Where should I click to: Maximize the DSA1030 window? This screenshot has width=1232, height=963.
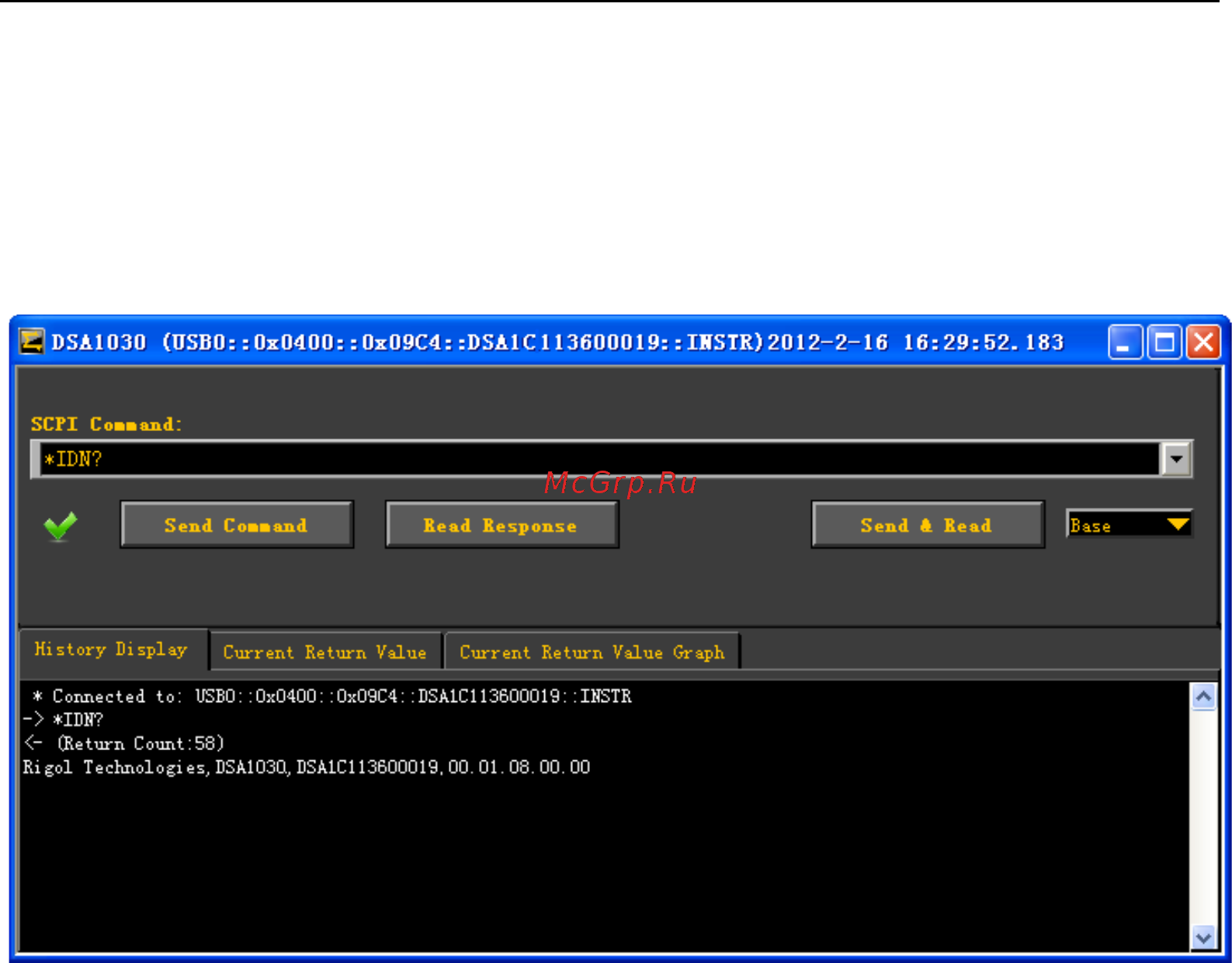(1164, 342)
